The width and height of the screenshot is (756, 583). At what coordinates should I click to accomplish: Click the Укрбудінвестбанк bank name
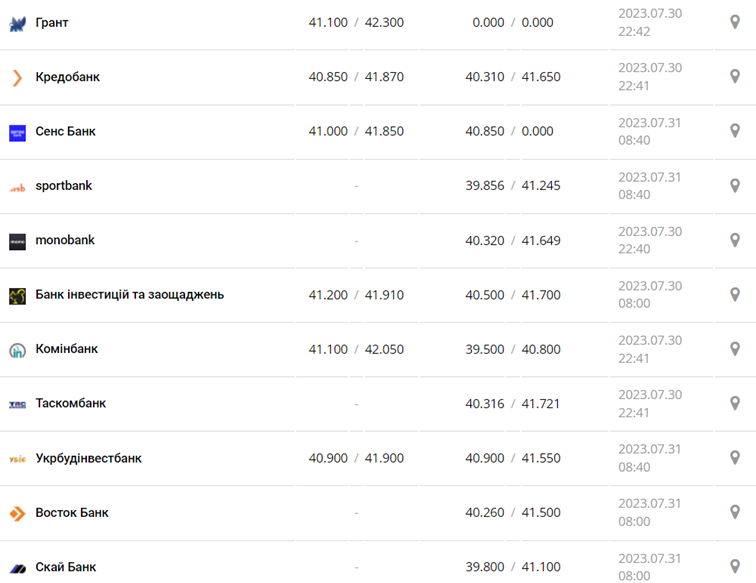coord(88,458)
